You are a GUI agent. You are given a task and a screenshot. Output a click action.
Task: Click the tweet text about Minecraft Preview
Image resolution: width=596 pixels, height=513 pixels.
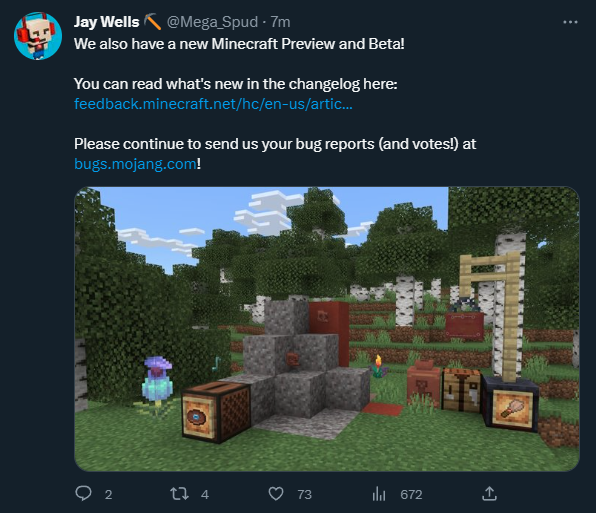point(239,44)
